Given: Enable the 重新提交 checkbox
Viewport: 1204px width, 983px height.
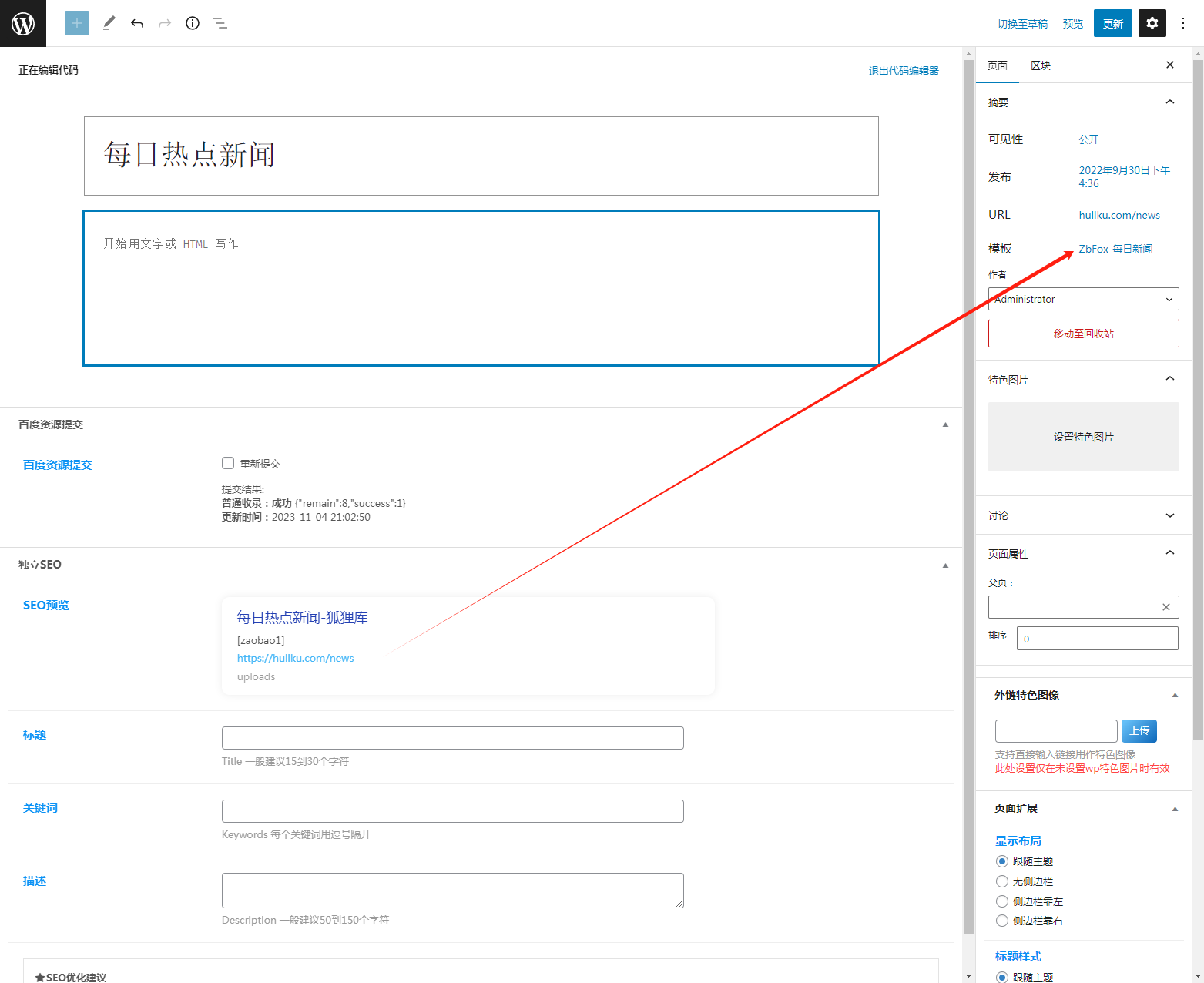Looking at the screenshot, I should click(x=228, y=463).
